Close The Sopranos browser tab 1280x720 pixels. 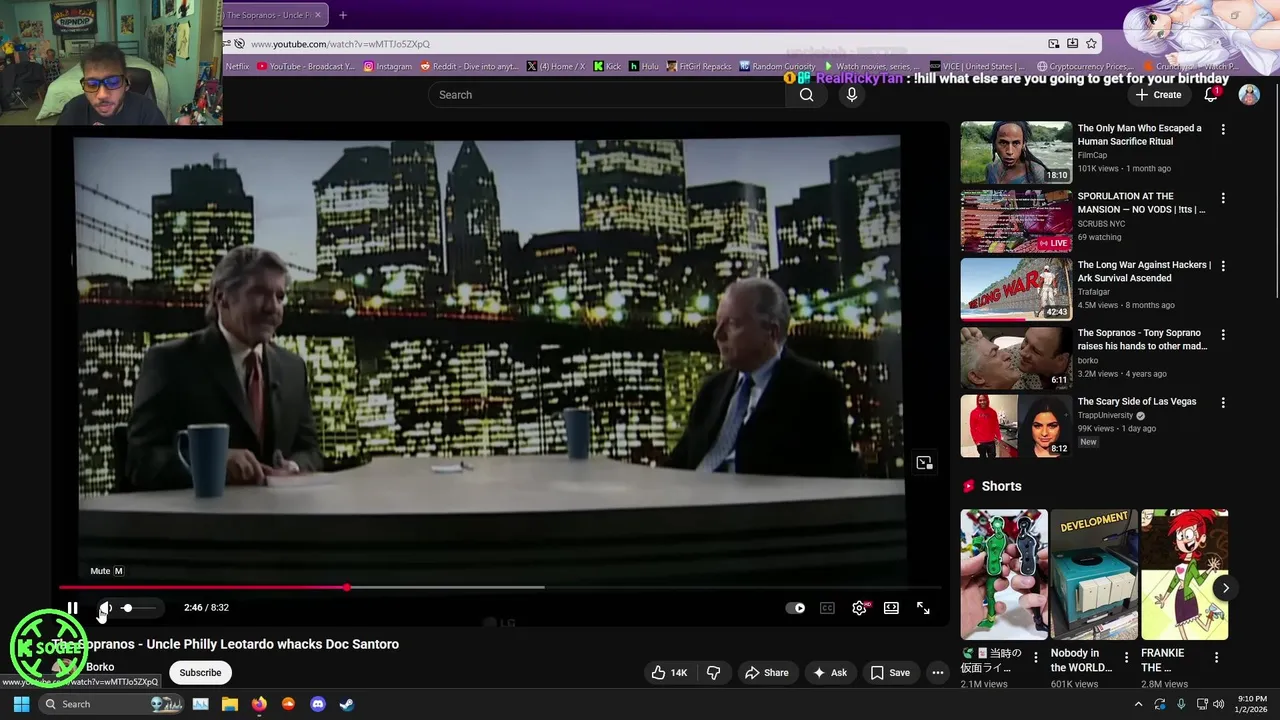pyautogui.click(x=318, y=15)
